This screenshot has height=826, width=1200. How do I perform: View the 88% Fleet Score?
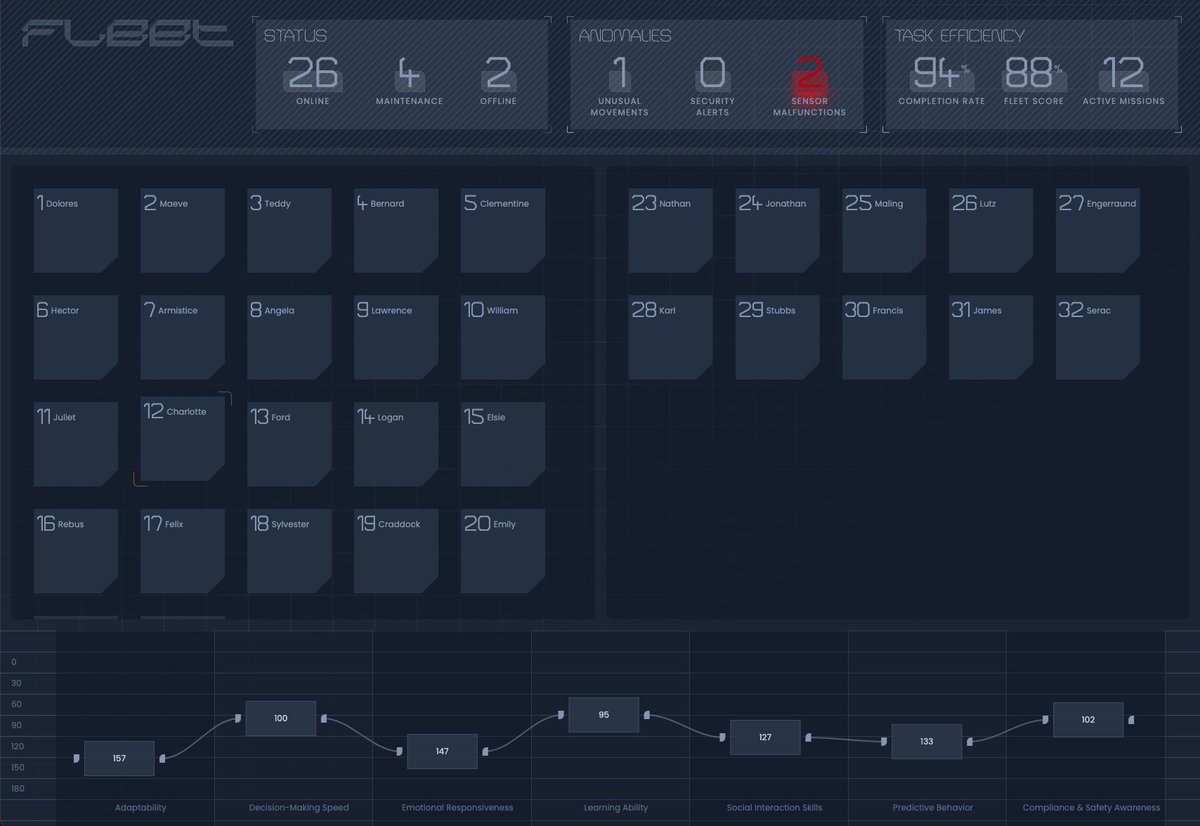[x=1033, y=80]
